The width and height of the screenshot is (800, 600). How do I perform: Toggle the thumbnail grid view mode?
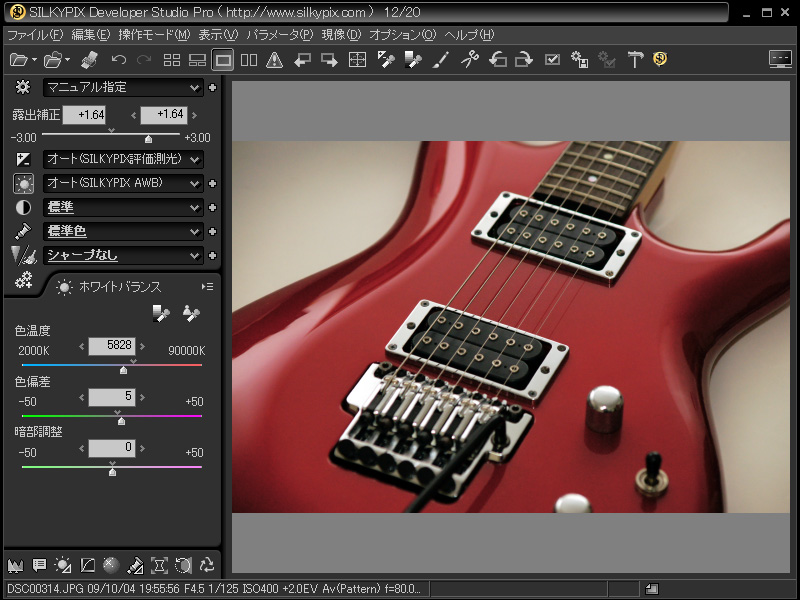click(171, 60)
